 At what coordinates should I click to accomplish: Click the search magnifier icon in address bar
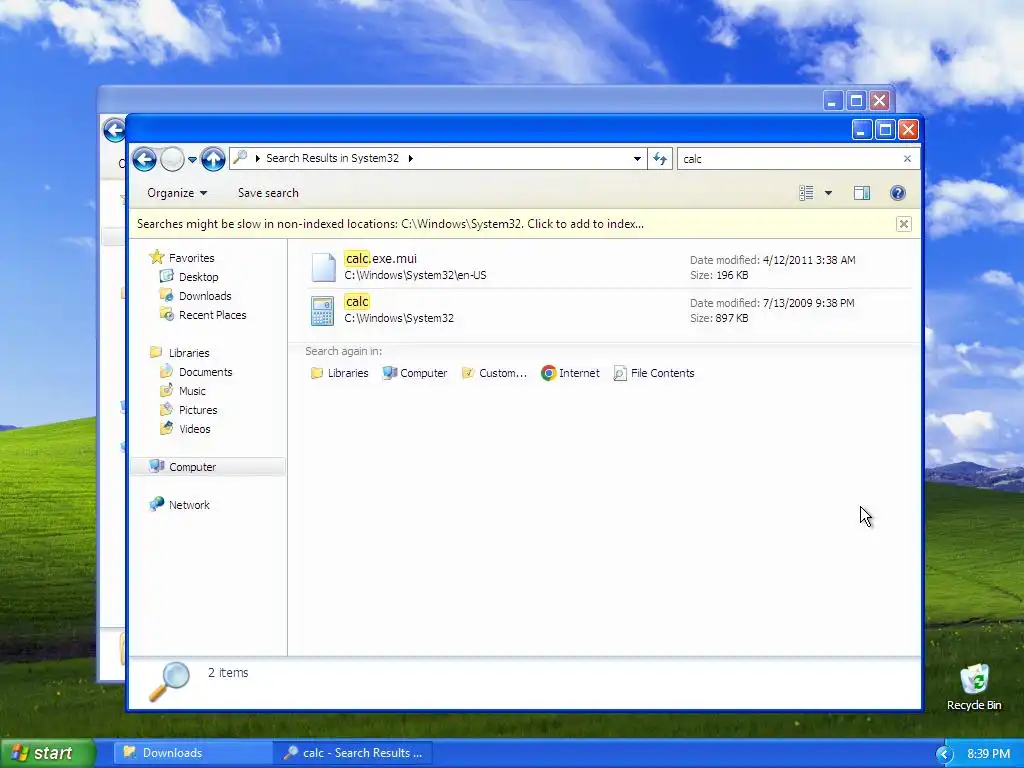point(240,157)
